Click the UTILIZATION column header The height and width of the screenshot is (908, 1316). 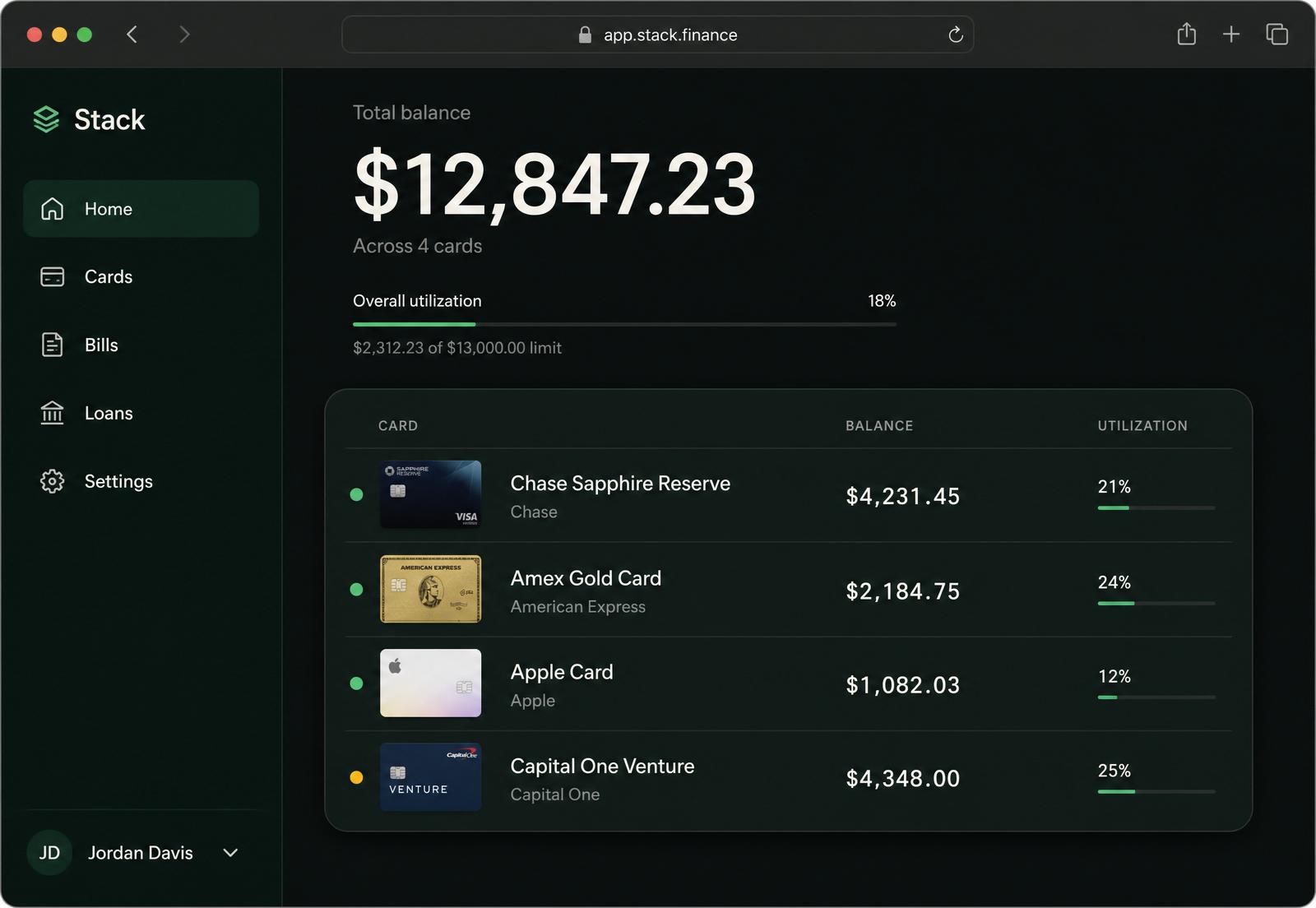1142,425
